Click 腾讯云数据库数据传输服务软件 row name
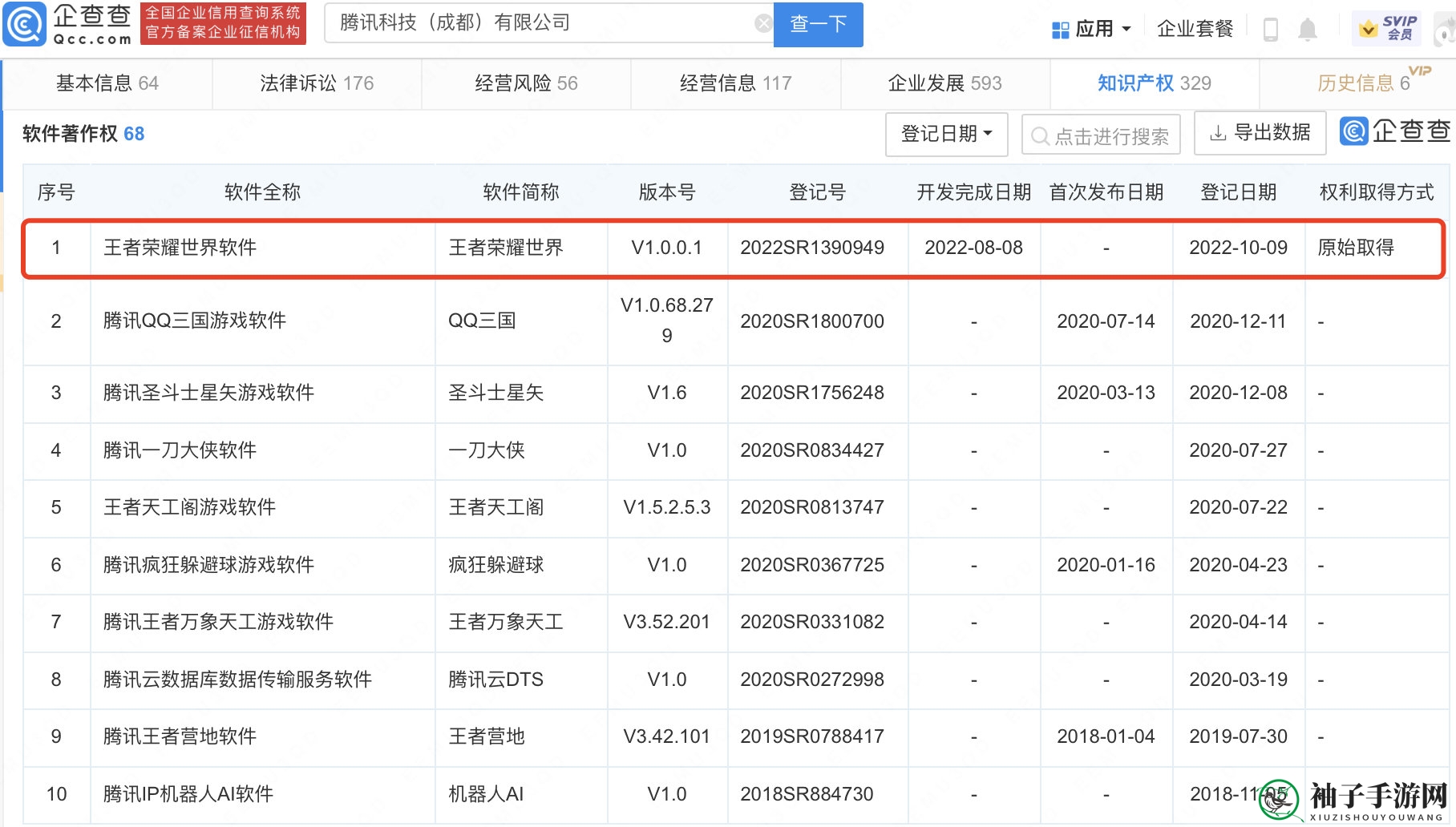Screen dimensions: 1456x827 (x=237, y=680)
